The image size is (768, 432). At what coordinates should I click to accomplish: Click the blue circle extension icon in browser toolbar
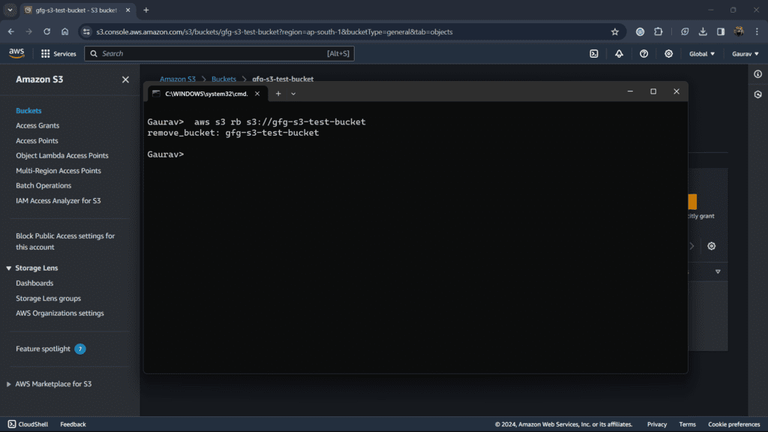640,32
